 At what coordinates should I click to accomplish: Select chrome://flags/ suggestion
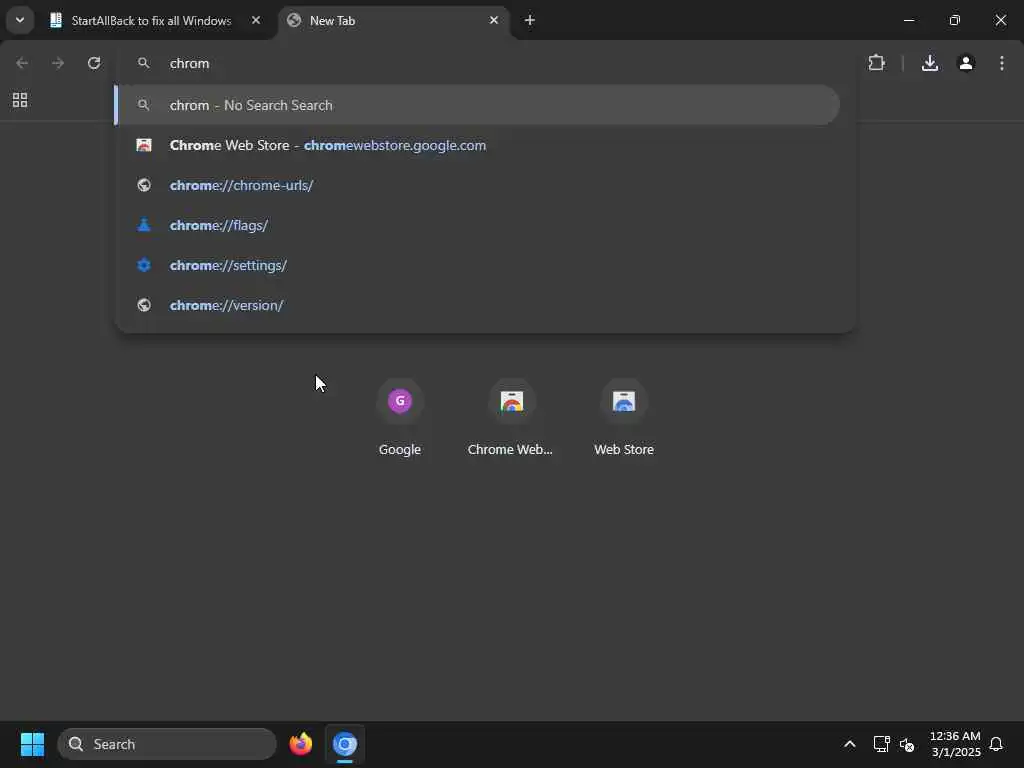point(477,225)
